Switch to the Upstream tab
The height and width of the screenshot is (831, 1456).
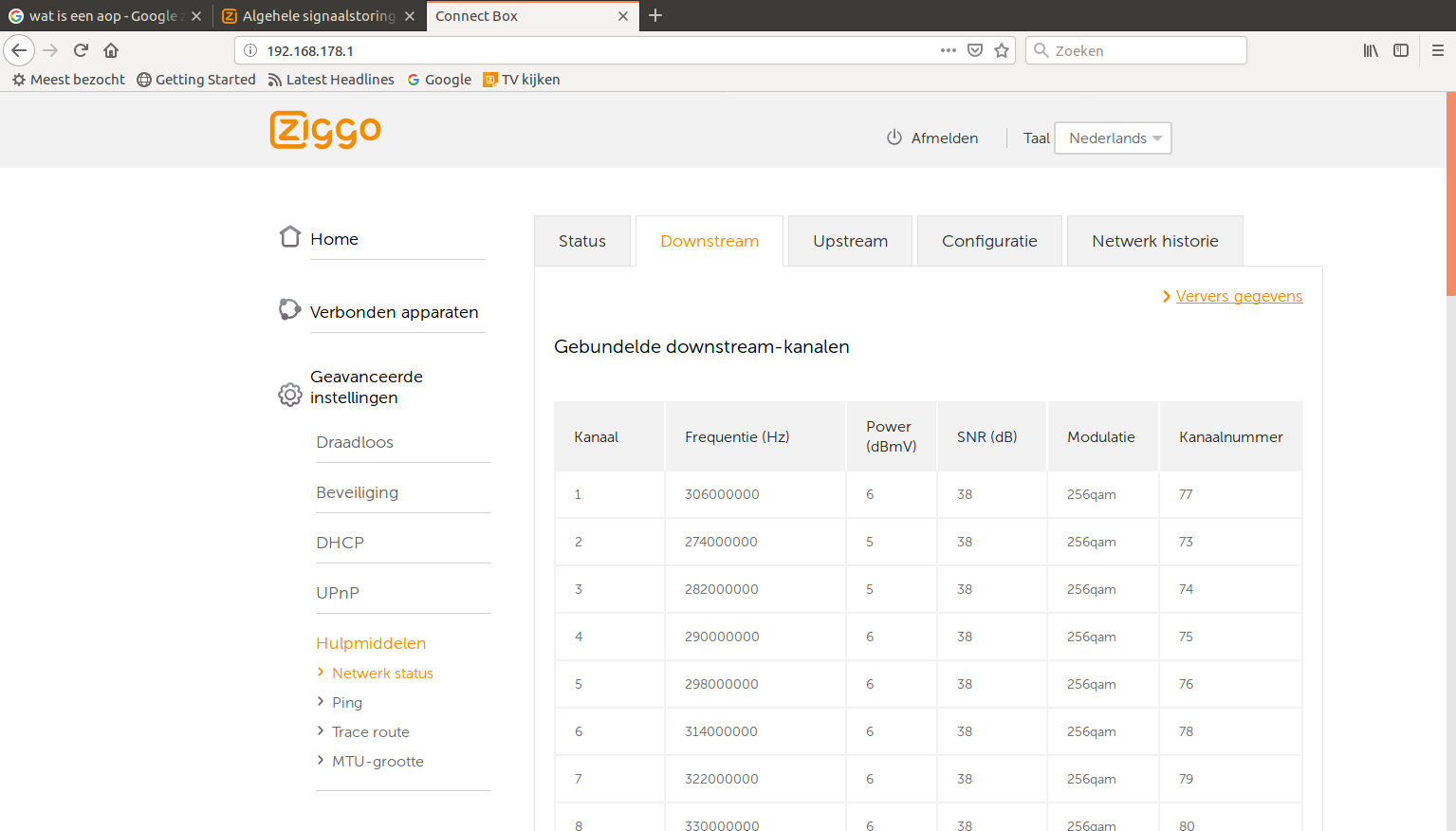(x=850, y=241)
